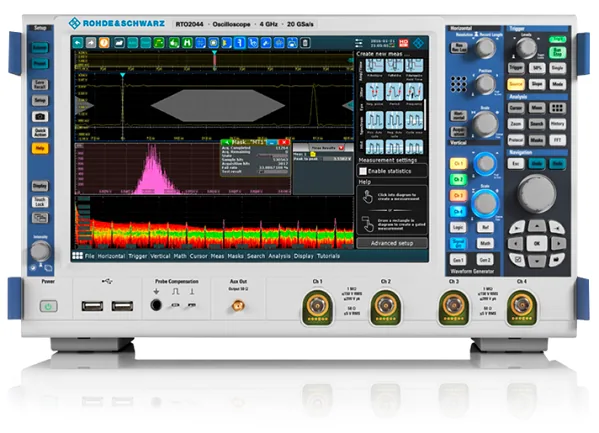
Task: Open the Trigger menu in the bottom menu bar
Action: point(138,256)
